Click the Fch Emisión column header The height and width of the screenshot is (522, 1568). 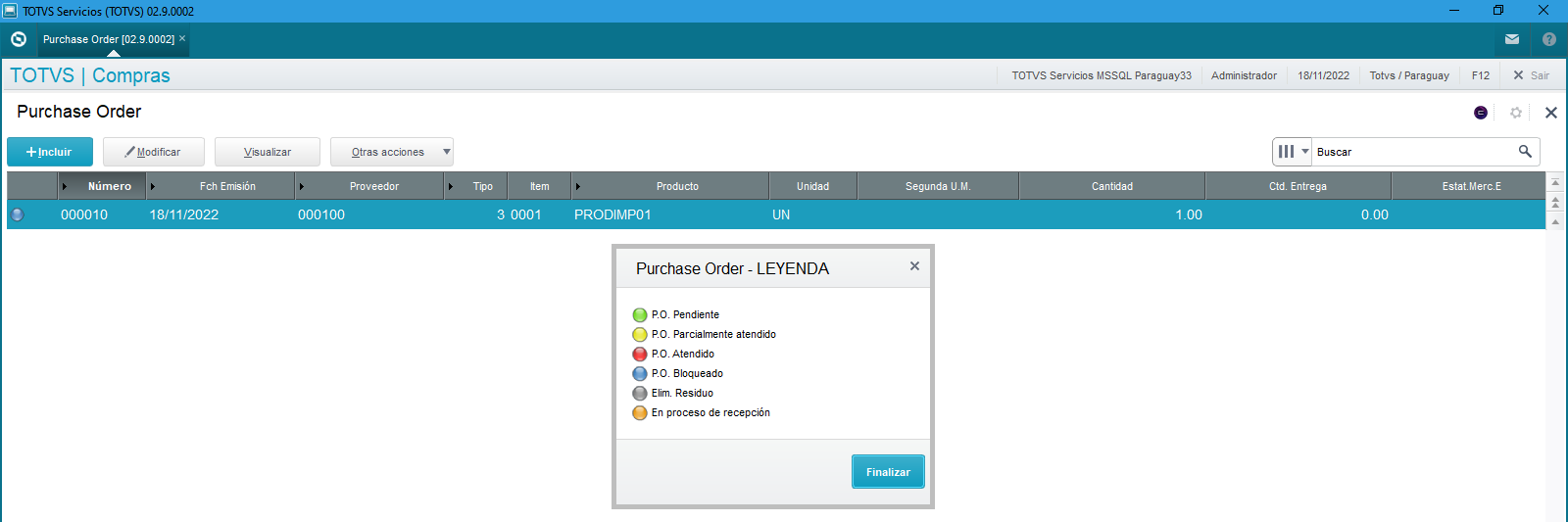click(x=220, y=186)
